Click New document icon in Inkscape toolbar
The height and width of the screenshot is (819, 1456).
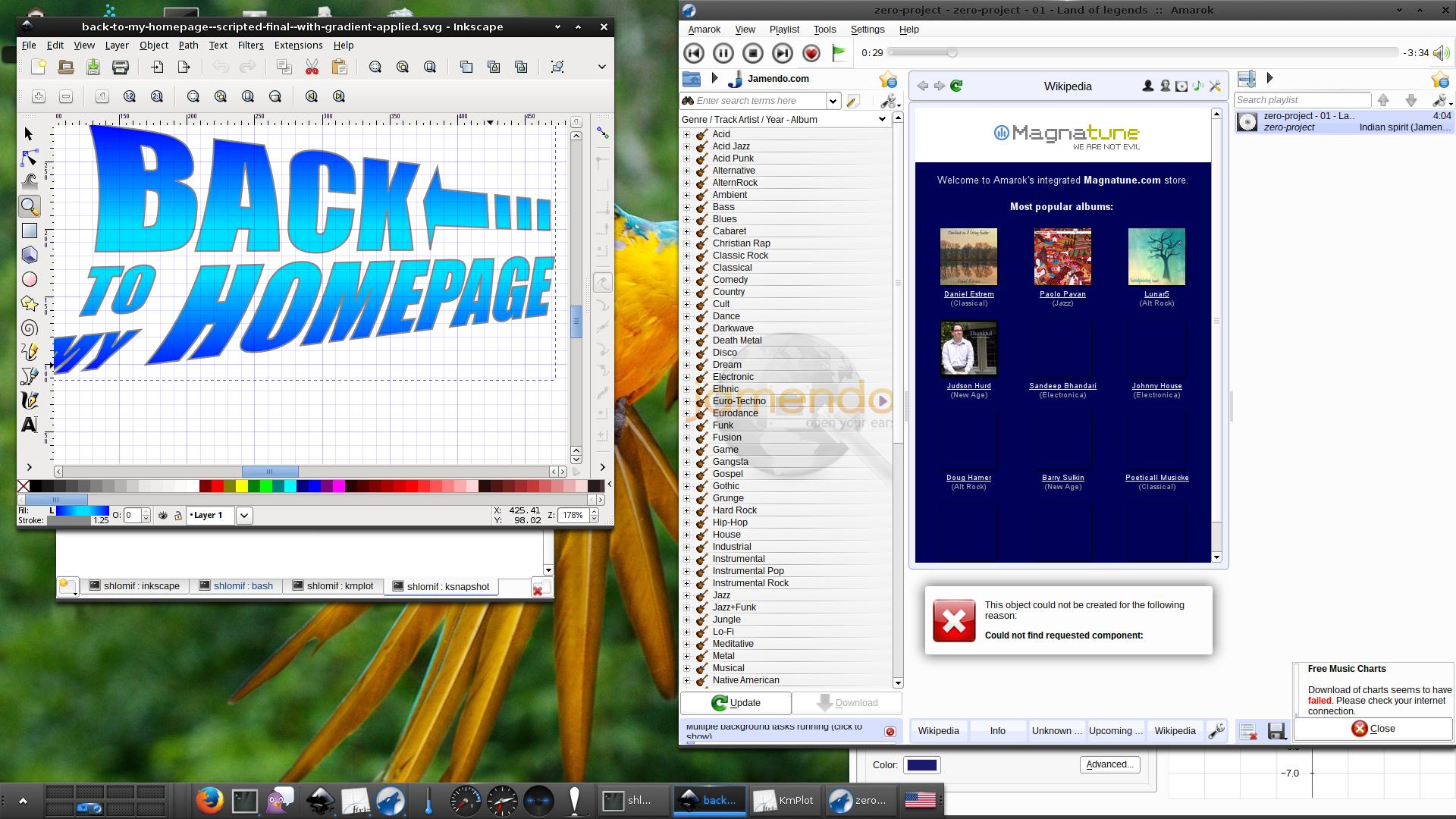[x=38, y=67]
